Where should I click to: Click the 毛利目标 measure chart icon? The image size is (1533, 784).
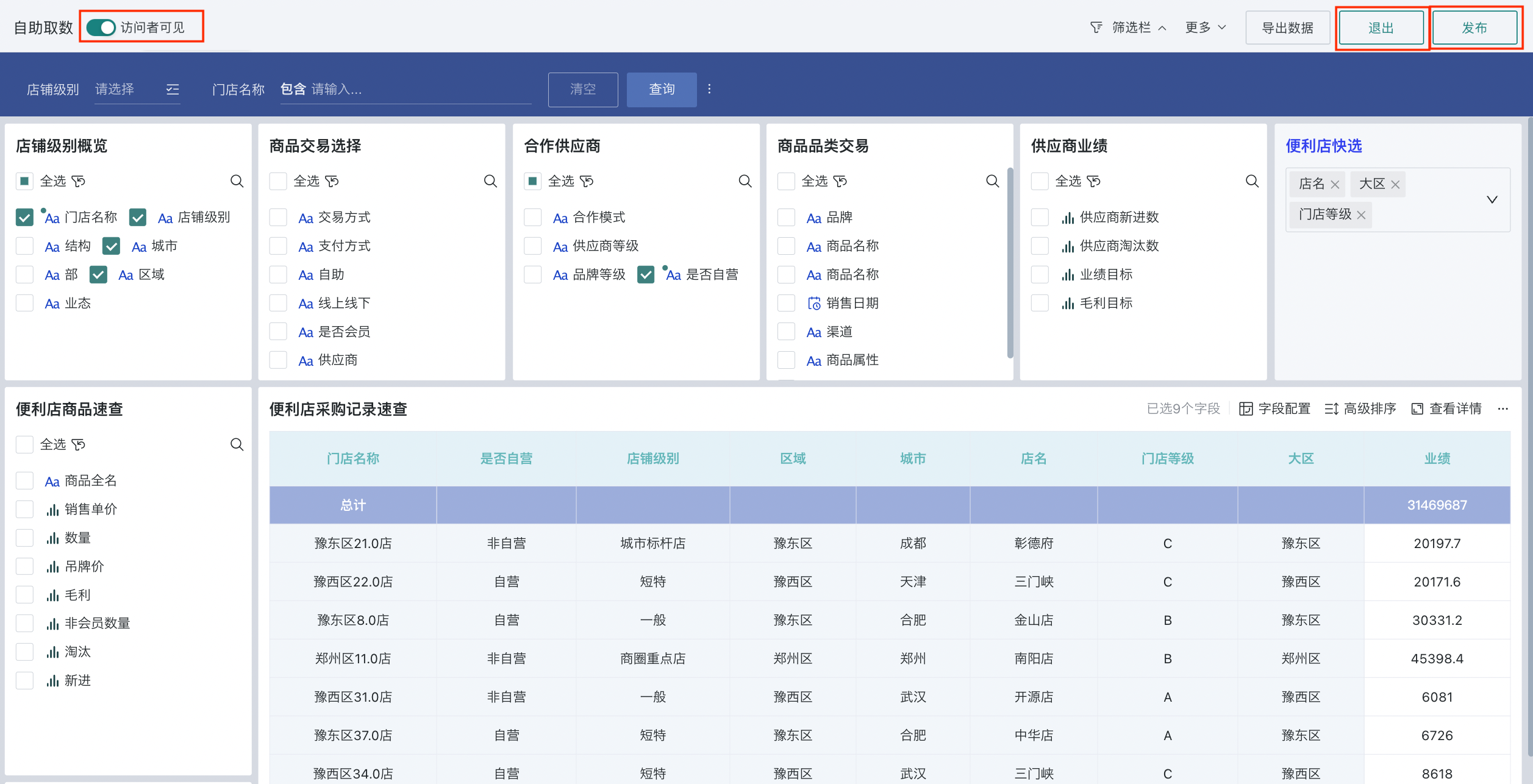pyautogui.click(x=1068, y=304)
